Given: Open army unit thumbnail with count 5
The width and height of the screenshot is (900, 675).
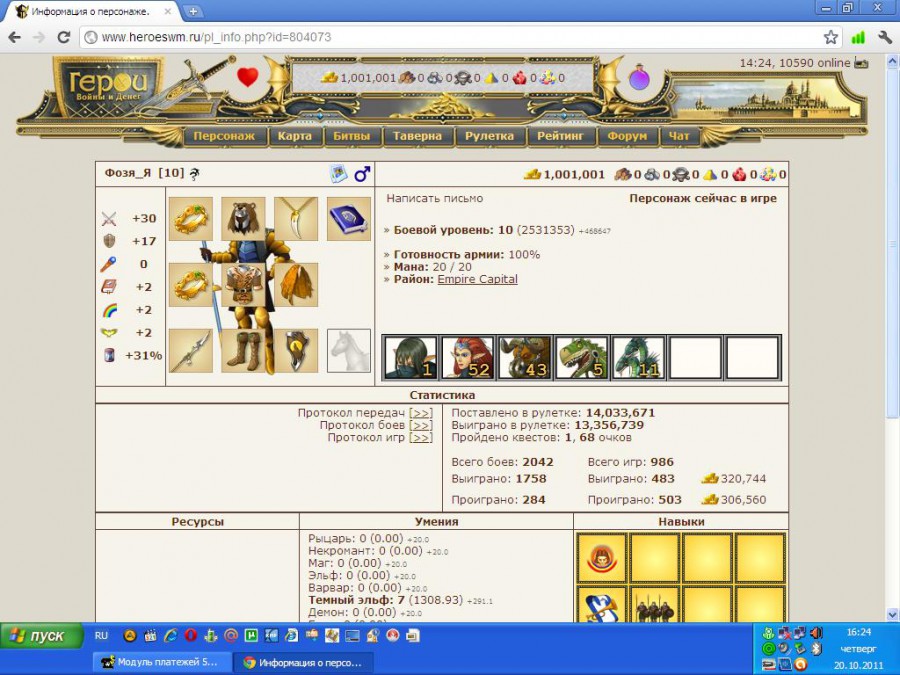Looking at the screenshot, I should point(581,358).
